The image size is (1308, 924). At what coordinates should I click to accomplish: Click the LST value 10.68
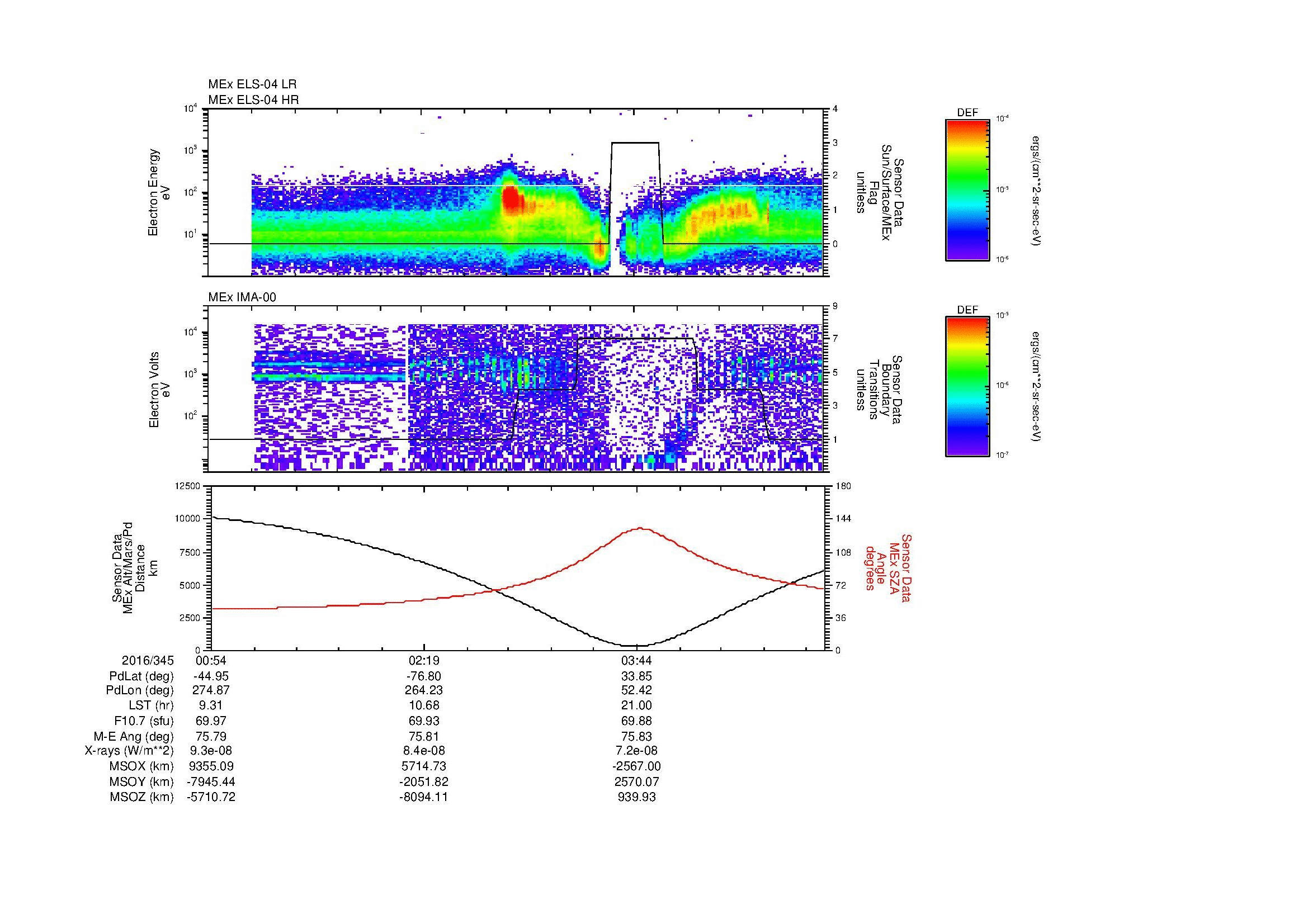point(424,705)
